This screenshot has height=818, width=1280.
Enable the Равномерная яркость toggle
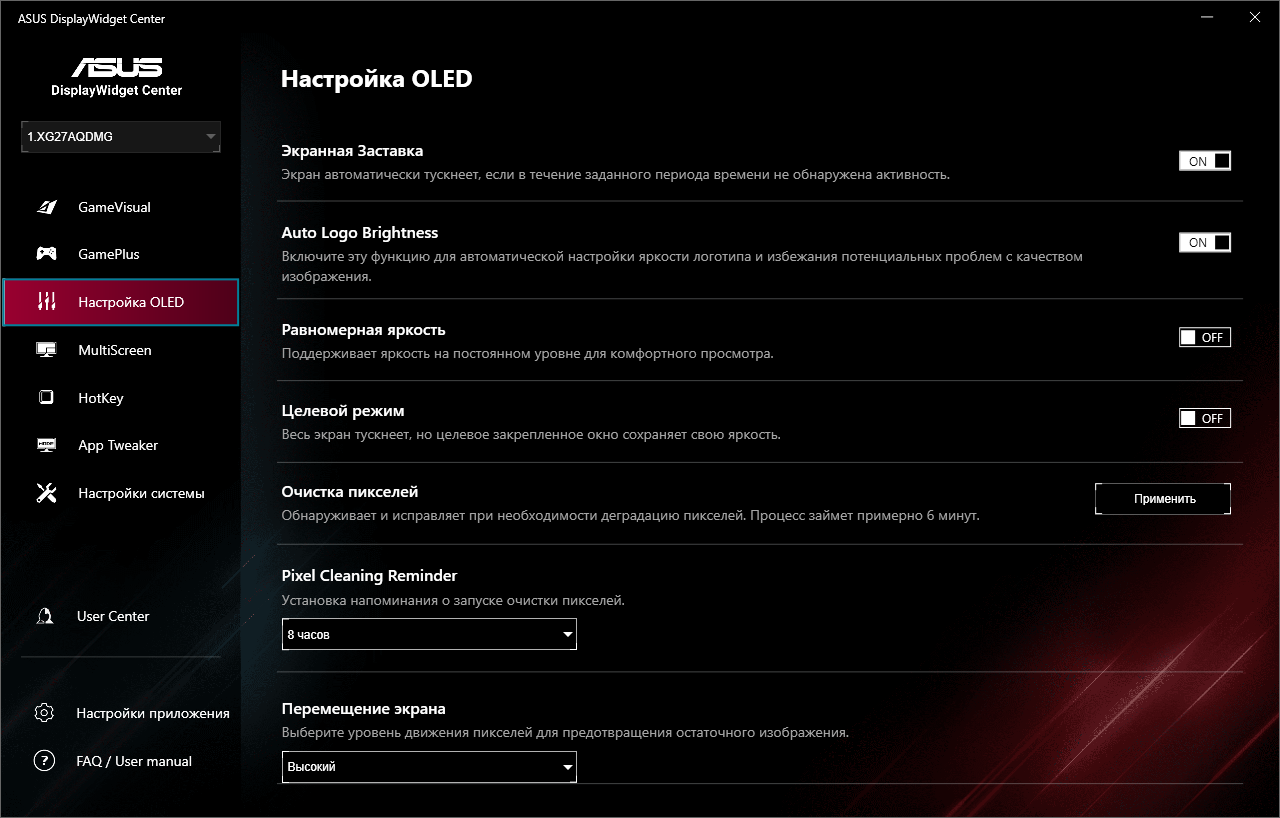[1205, 337]
